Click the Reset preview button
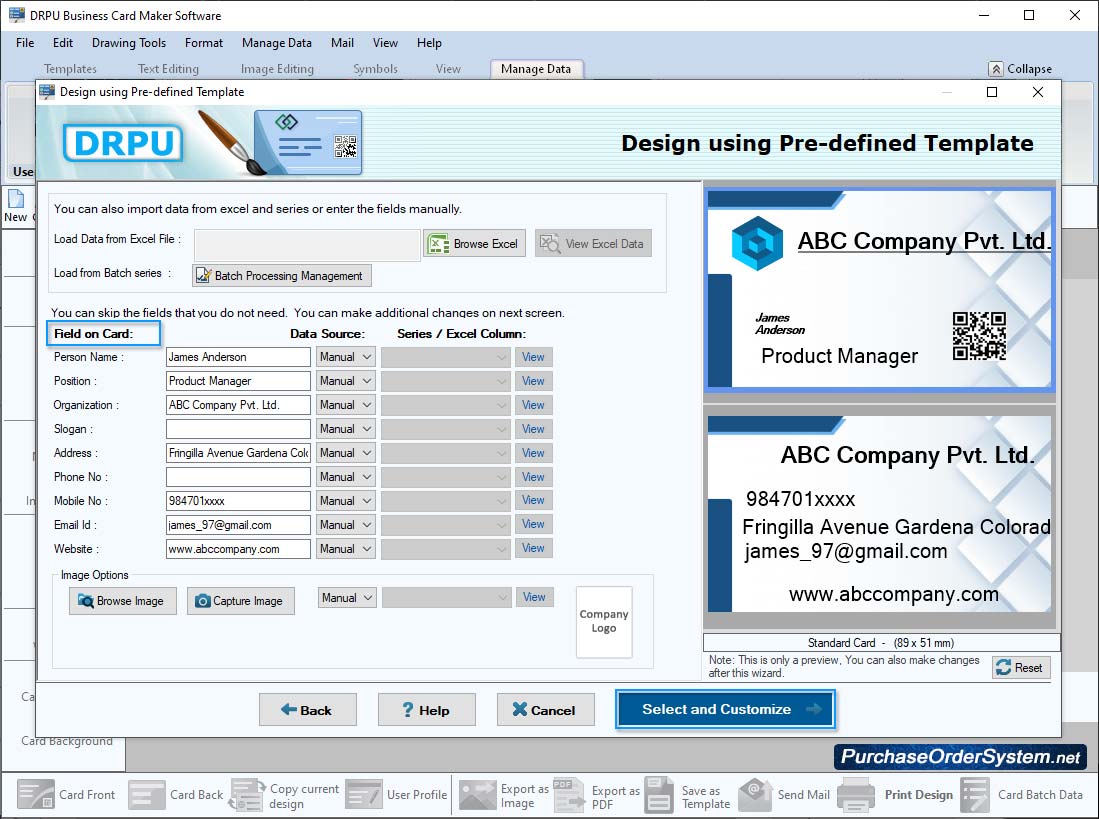 [1020, 668]
